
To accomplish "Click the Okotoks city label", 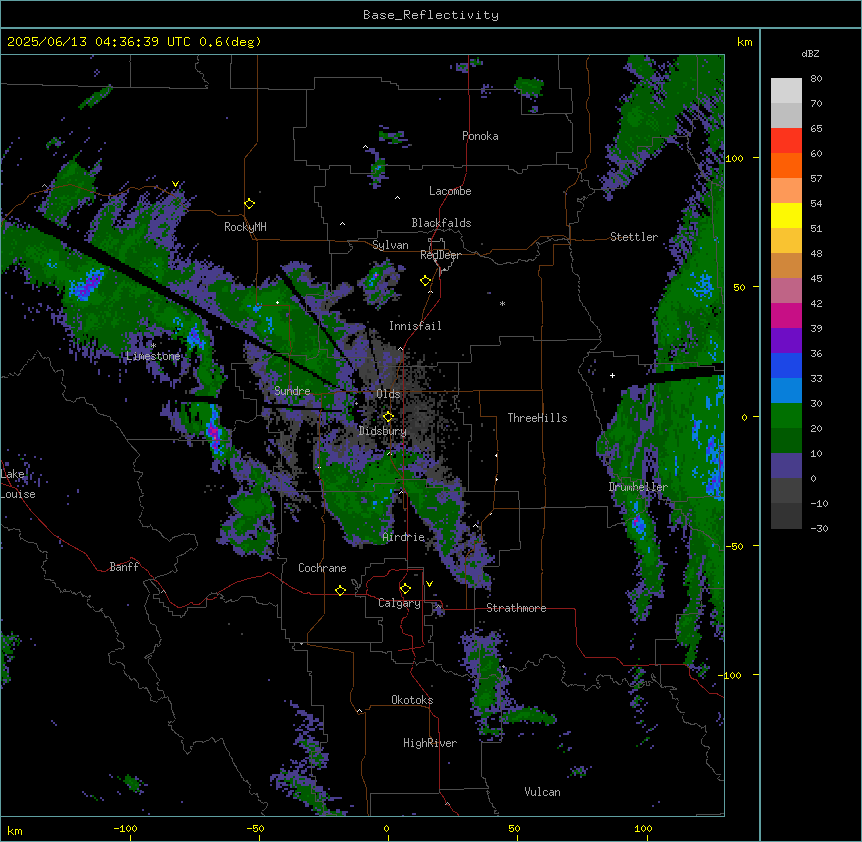I will coord(412,700).
